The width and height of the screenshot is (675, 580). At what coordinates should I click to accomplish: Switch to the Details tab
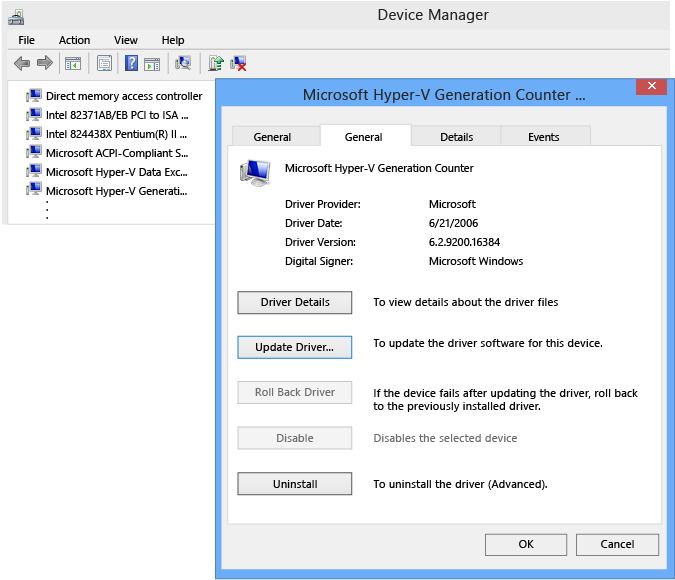(456, 136)
